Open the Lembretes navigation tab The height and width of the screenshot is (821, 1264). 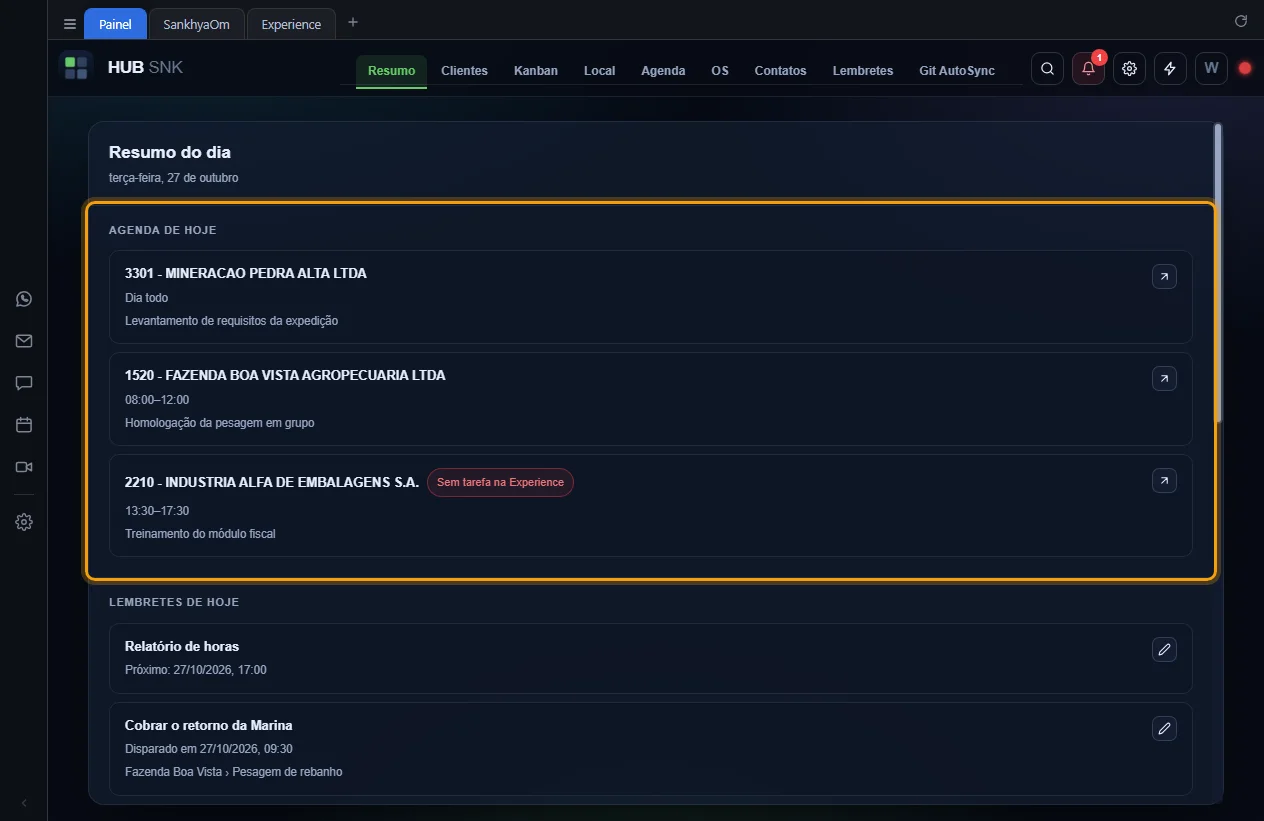(863, 71)
